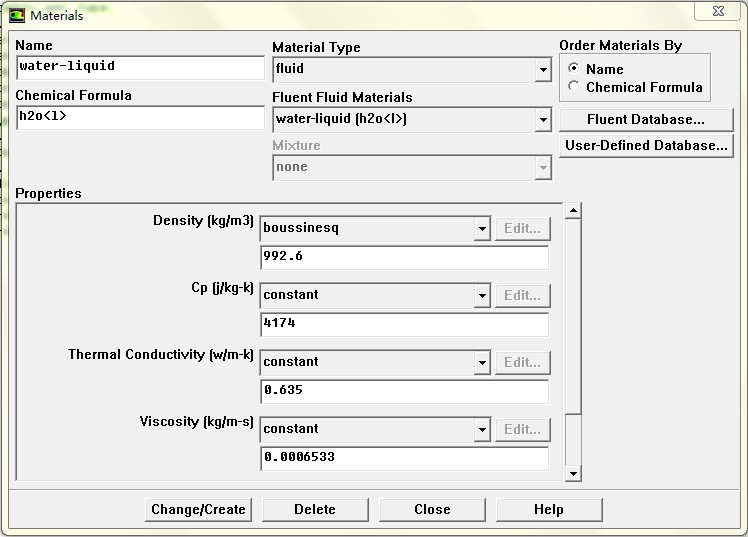Click the Density value field
The image size is (748, 537).
(404, 257)
